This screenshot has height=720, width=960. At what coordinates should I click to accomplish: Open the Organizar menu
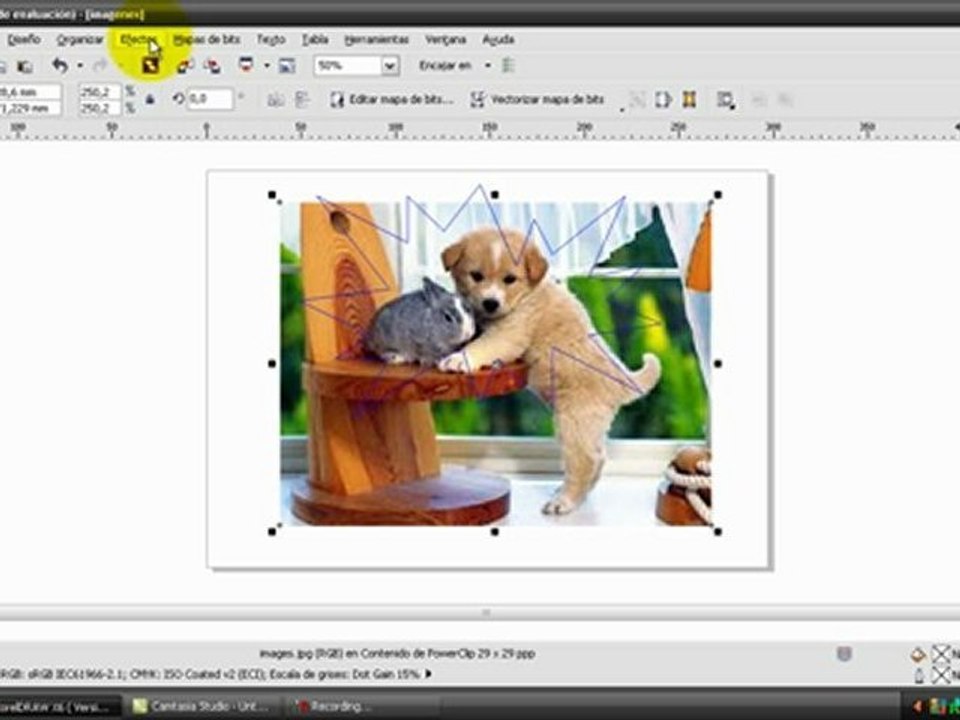click(x=80, y=39)
